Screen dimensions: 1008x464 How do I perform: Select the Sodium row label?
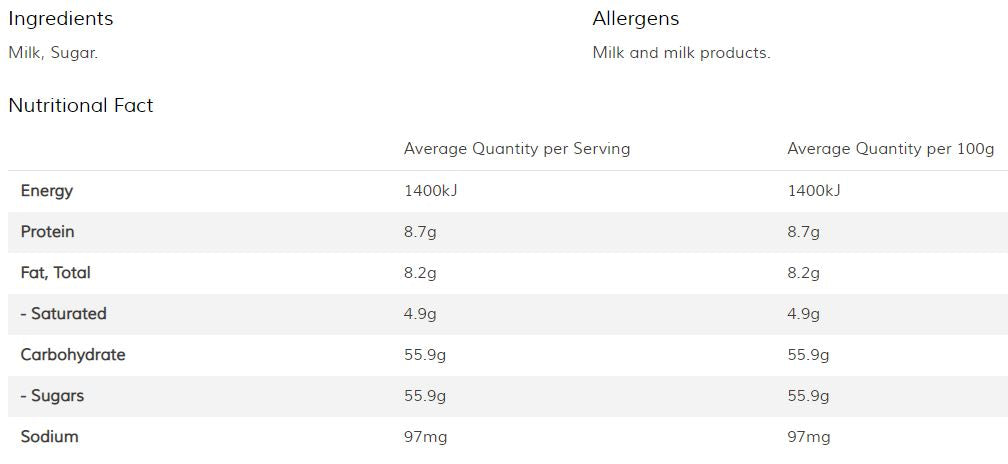49,437
